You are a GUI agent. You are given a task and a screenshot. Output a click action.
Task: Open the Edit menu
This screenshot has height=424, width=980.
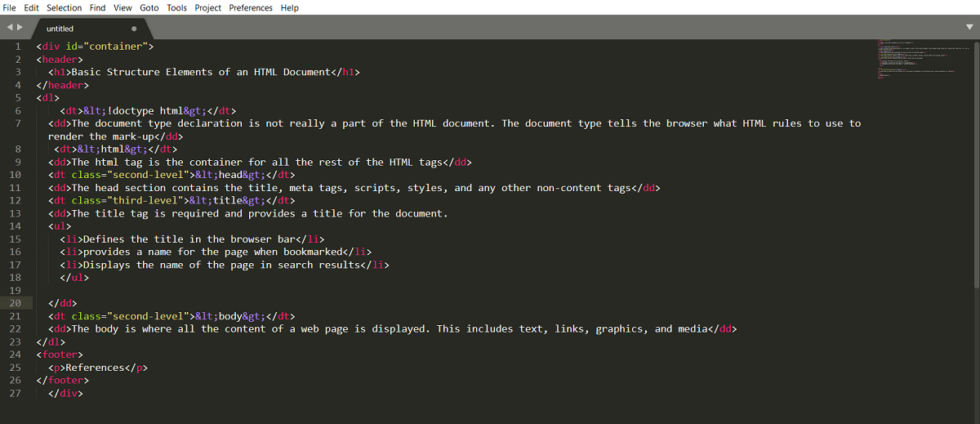pyautogui.click(x=31, y=8)
